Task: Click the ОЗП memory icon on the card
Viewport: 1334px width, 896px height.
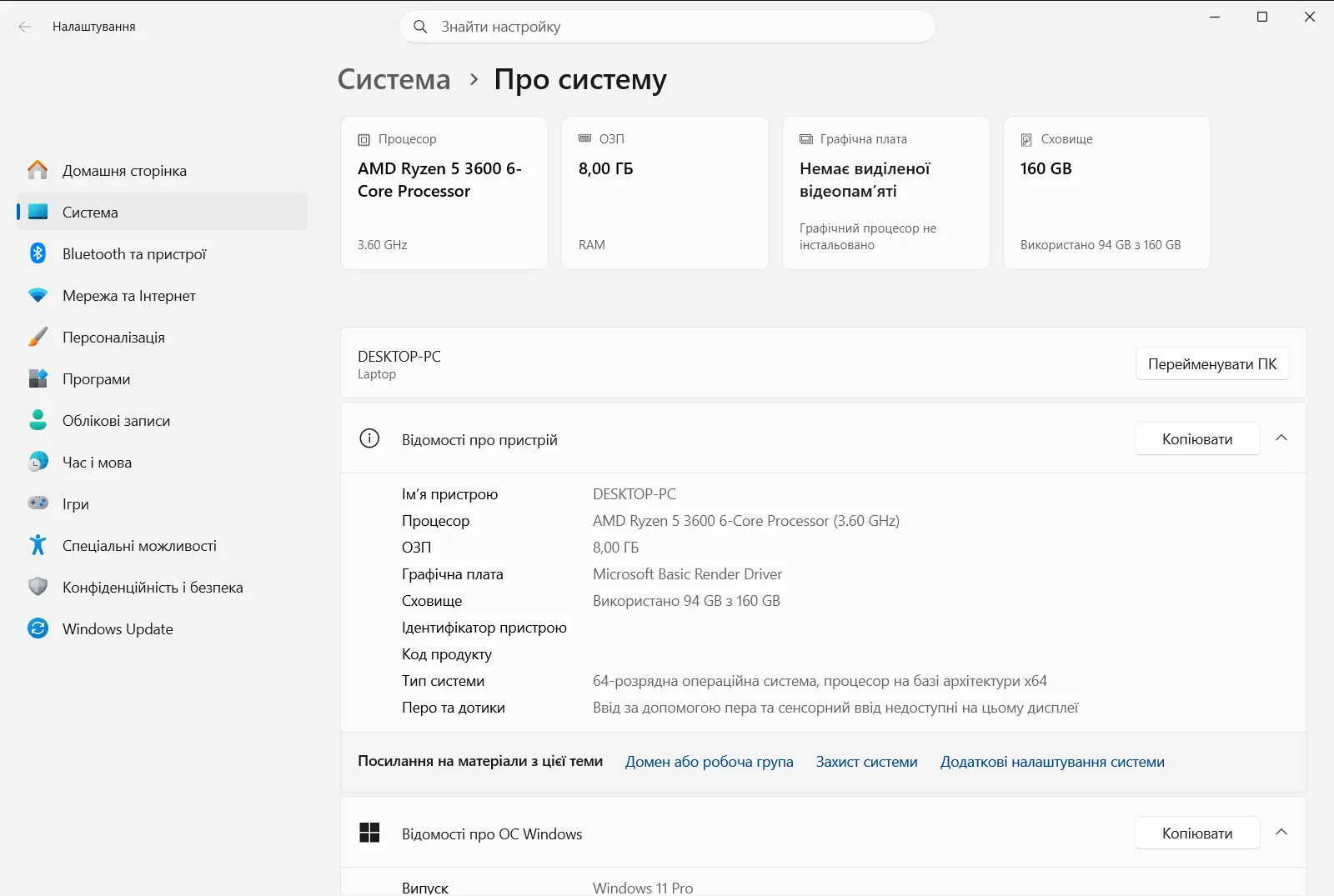Action: click(585, 138)
